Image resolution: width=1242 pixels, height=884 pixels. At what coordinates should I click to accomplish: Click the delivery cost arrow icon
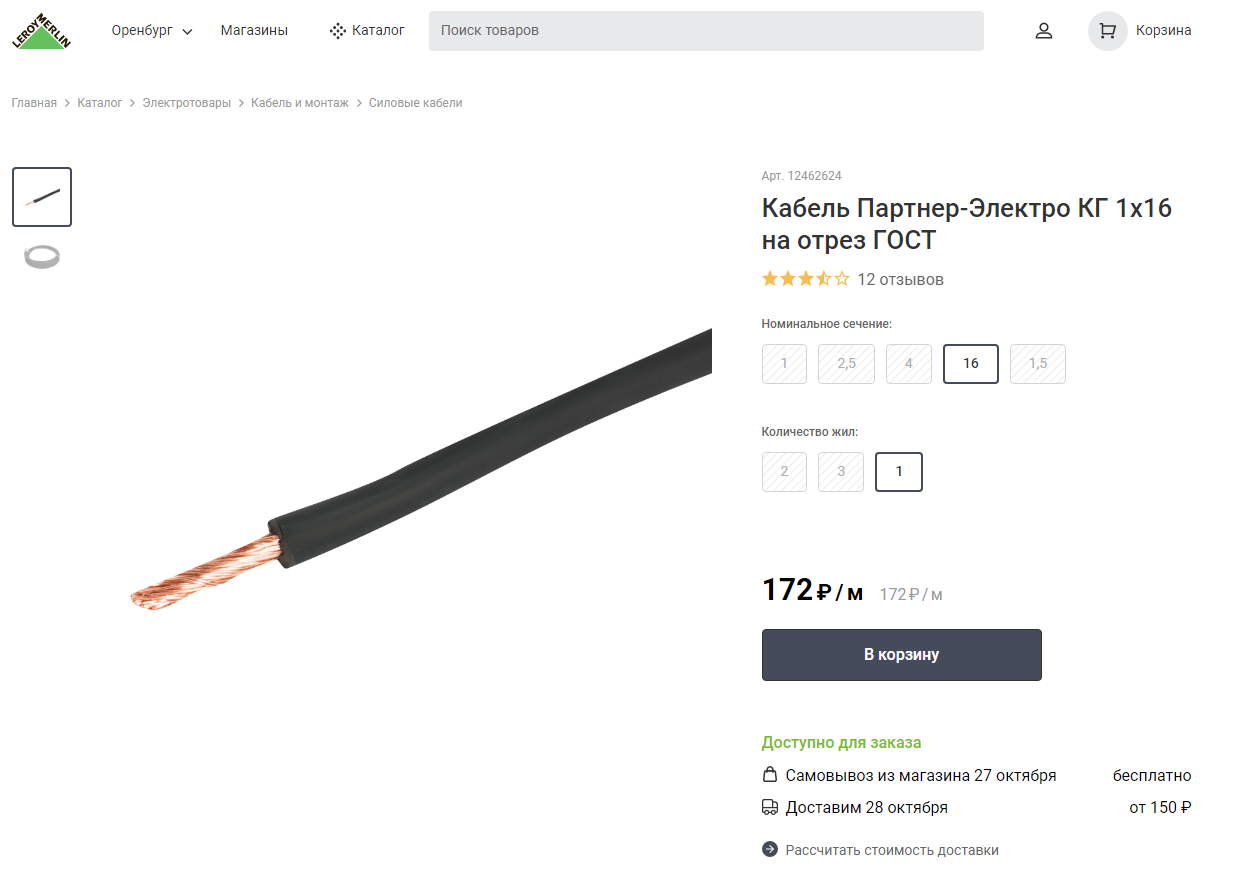[770, 850]
